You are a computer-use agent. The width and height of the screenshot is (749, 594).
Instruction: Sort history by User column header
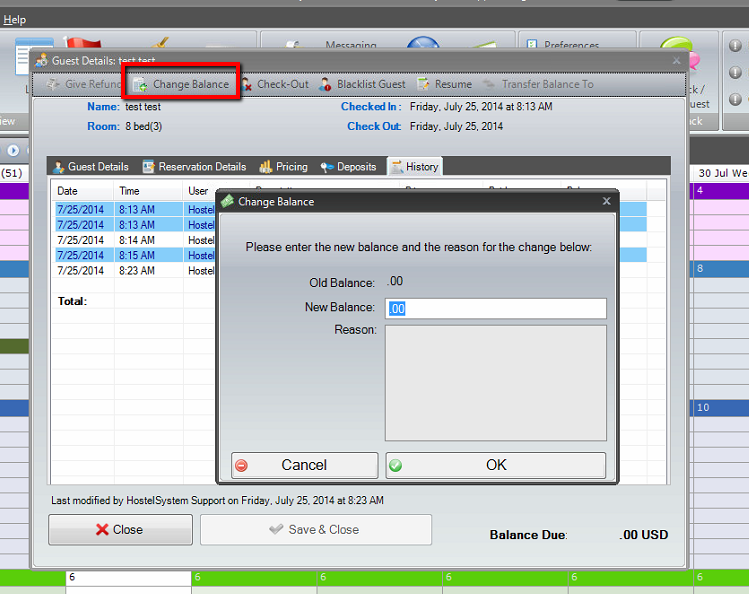tap(198, 191)
